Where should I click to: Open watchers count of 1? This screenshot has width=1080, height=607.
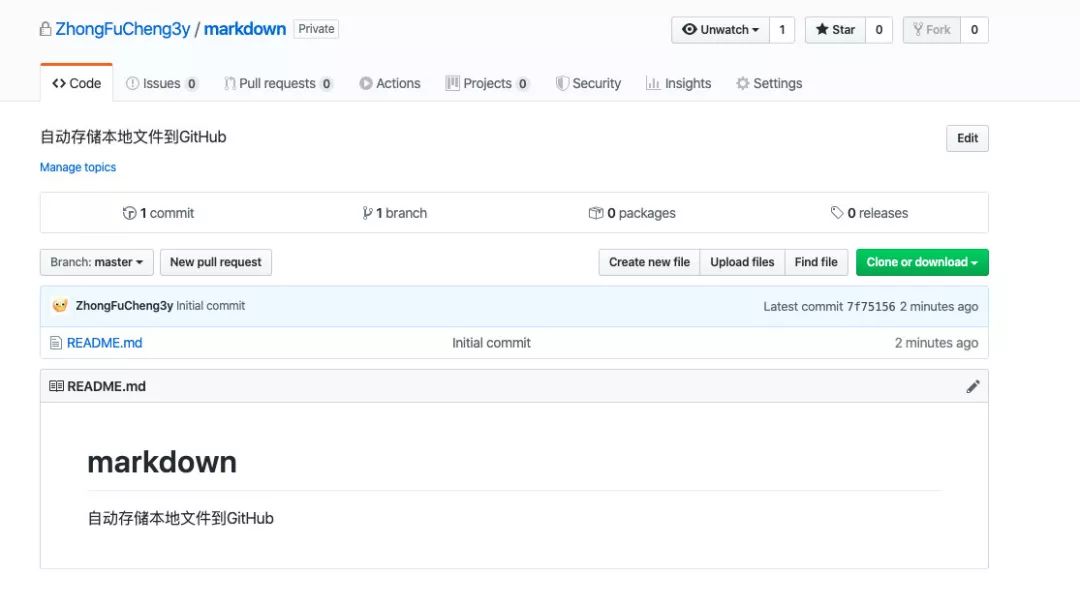(x=782, y=30)
